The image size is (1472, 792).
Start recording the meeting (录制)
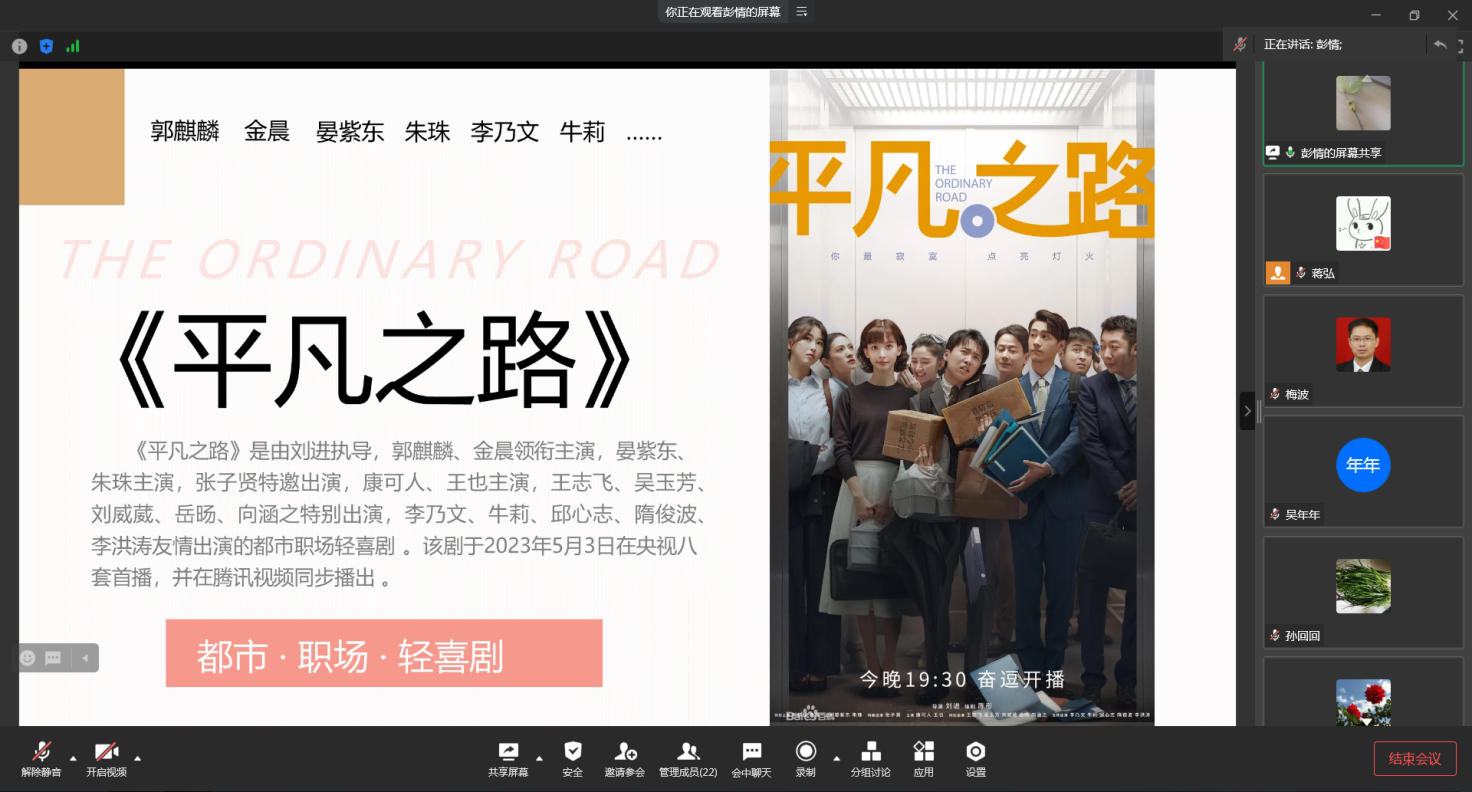[x=805, y=759]
